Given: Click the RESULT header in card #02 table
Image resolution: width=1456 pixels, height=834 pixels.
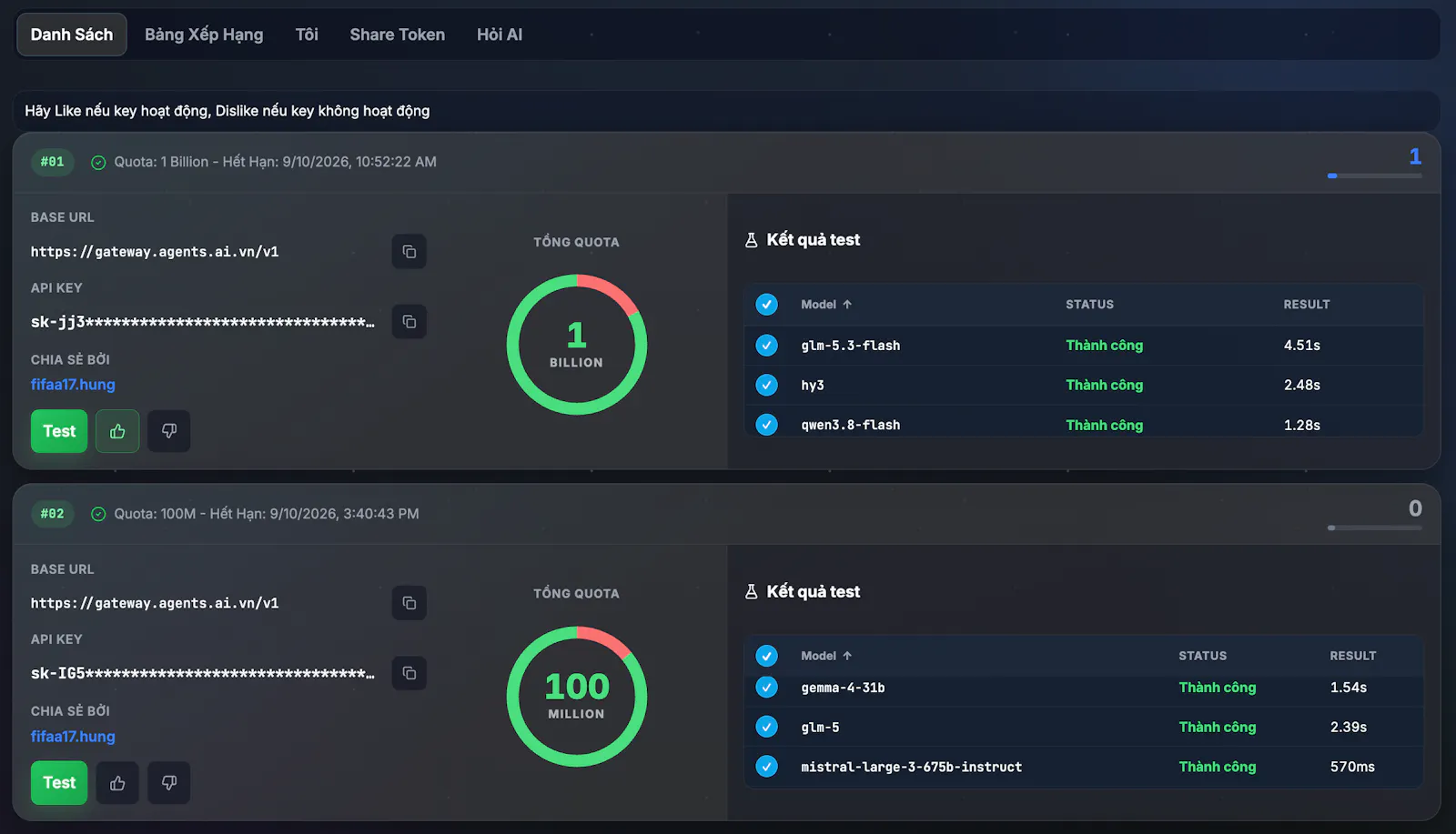Looking at the screenshot, I should 1353,656.
